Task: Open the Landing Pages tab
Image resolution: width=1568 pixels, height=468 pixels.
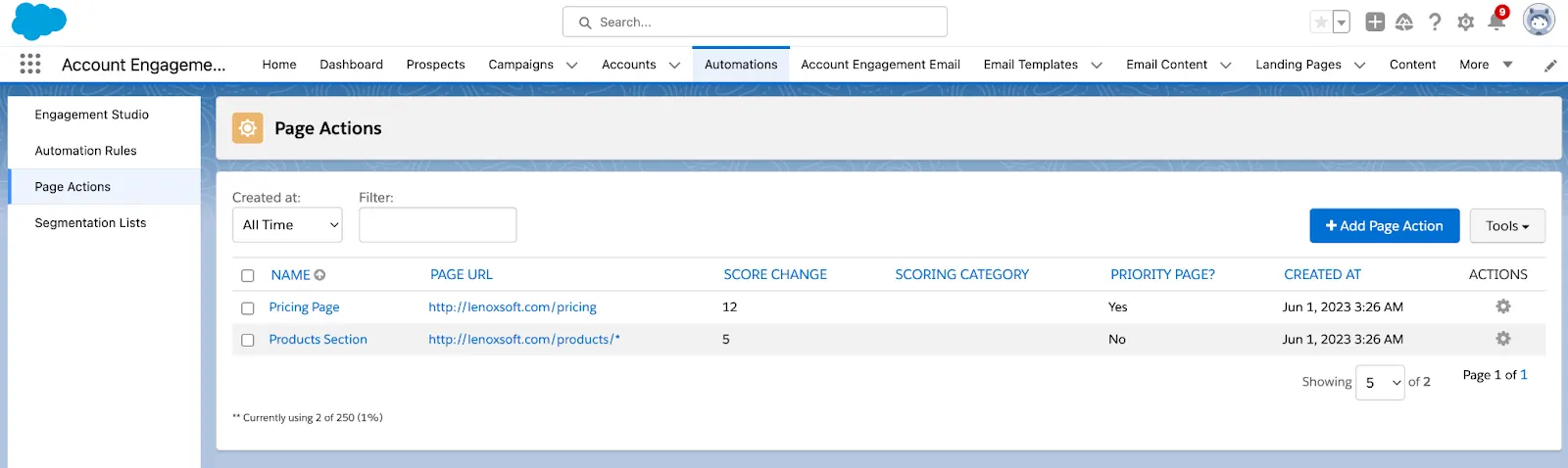Action: point(1298,65)
